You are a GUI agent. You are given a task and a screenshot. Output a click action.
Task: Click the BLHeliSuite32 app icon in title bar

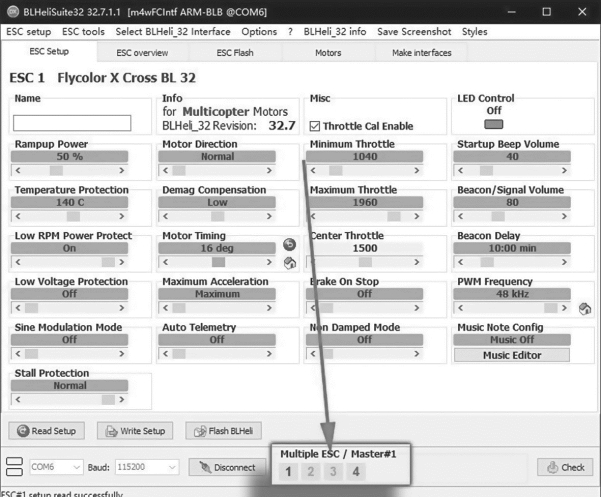pyautogui.click(x=13, y=11)
